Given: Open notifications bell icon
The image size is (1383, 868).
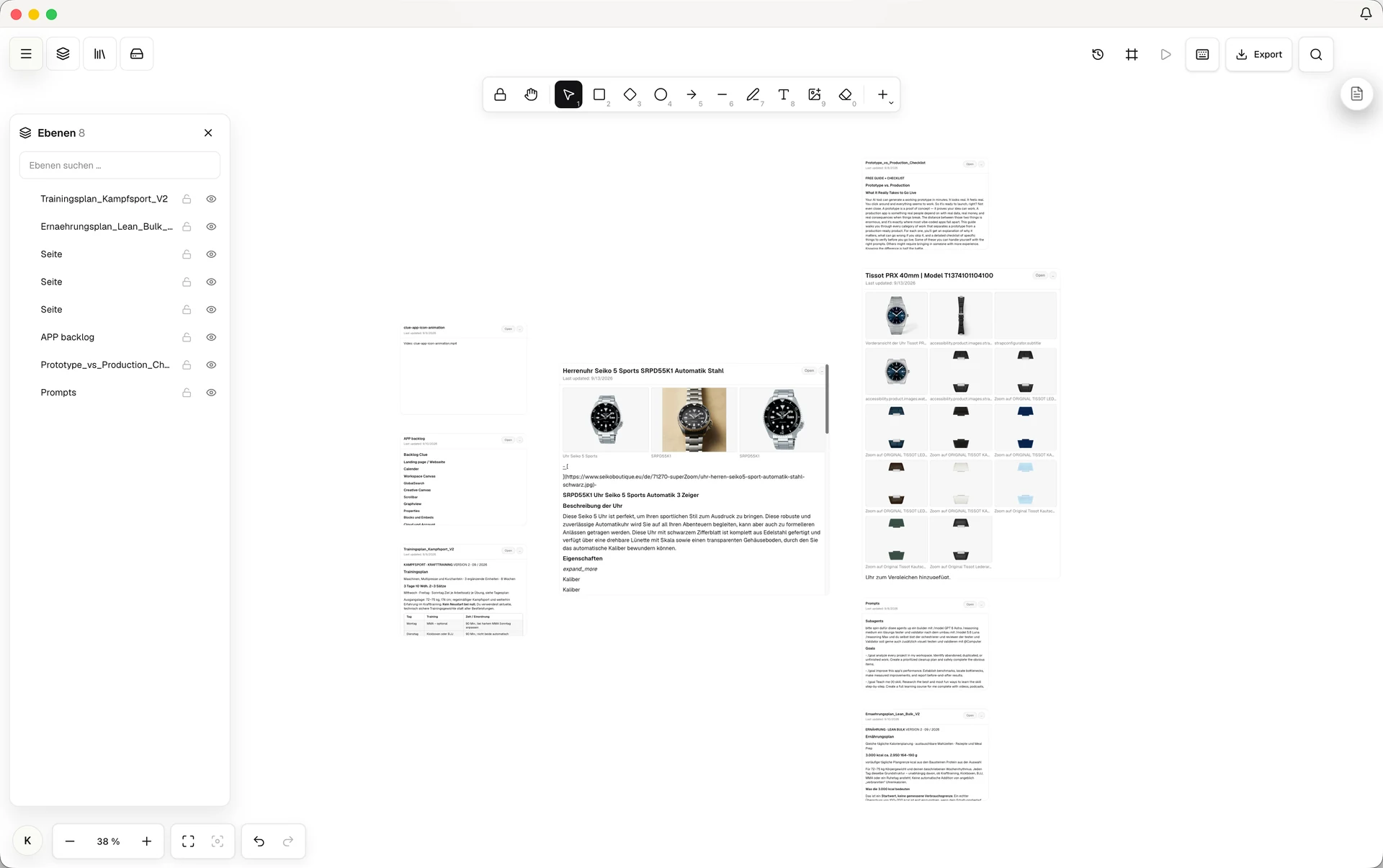Looking at the screenshot, I should (1366, 14).
